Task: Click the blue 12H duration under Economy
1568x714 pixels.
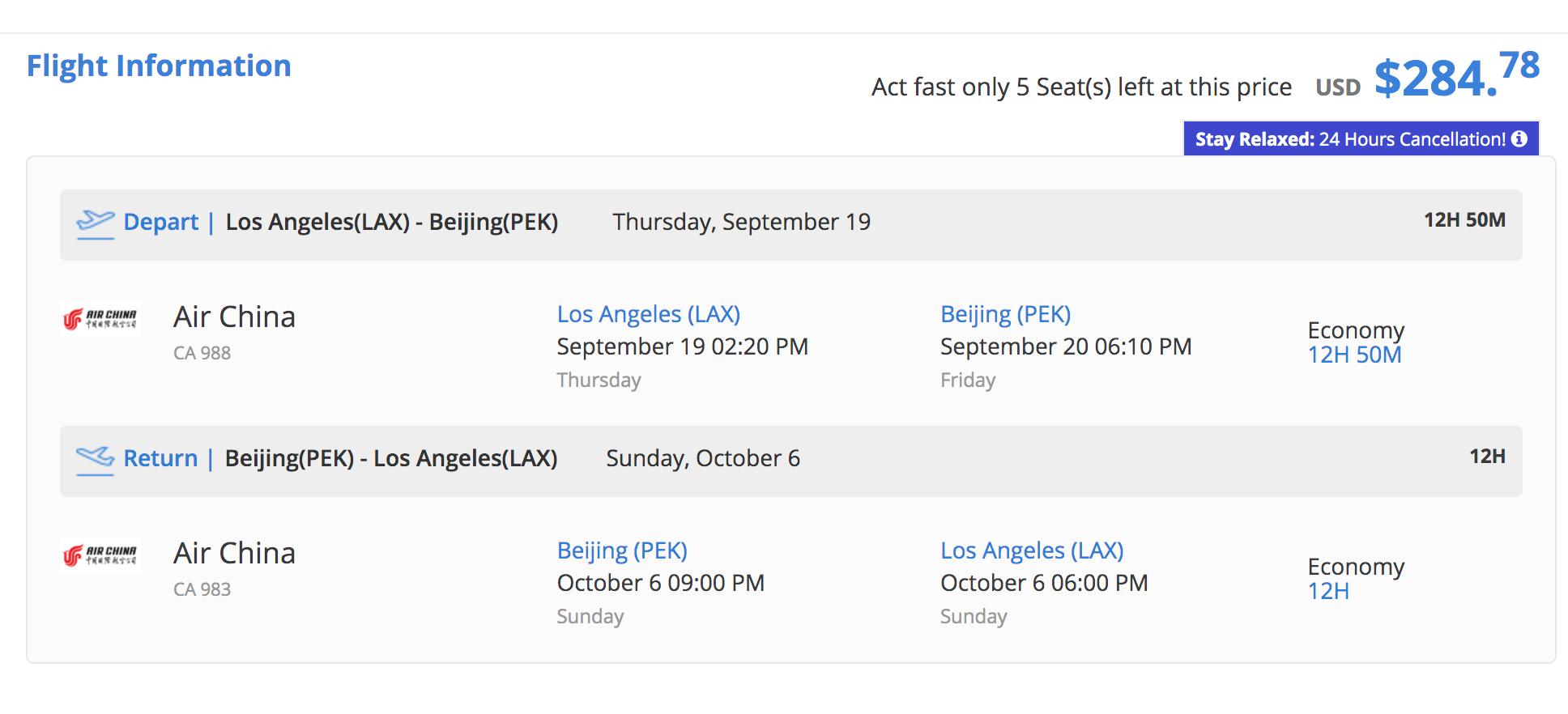Action: [x=1328, y=591]
